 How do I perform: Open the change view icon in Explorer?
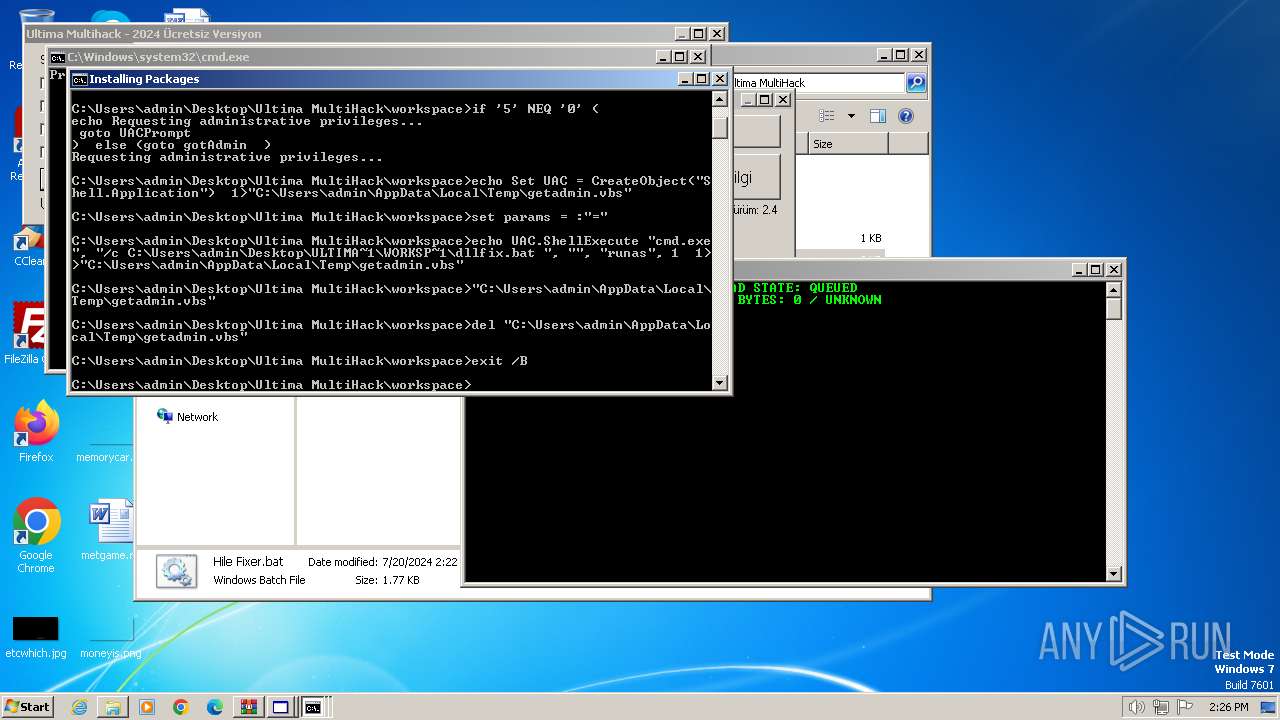click(827, 116)
